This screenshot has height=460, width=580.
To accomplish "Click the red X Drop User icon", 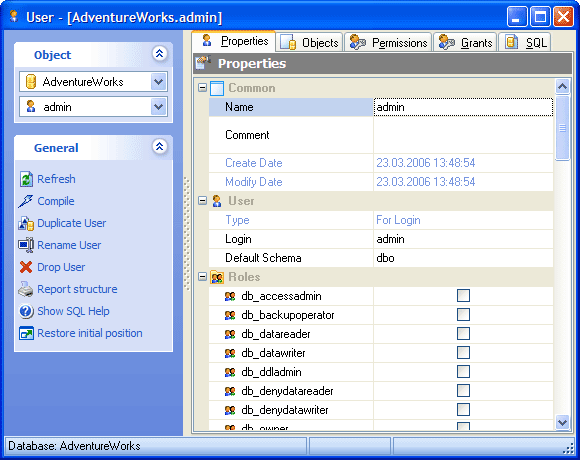I will click(x=26, y=267).
